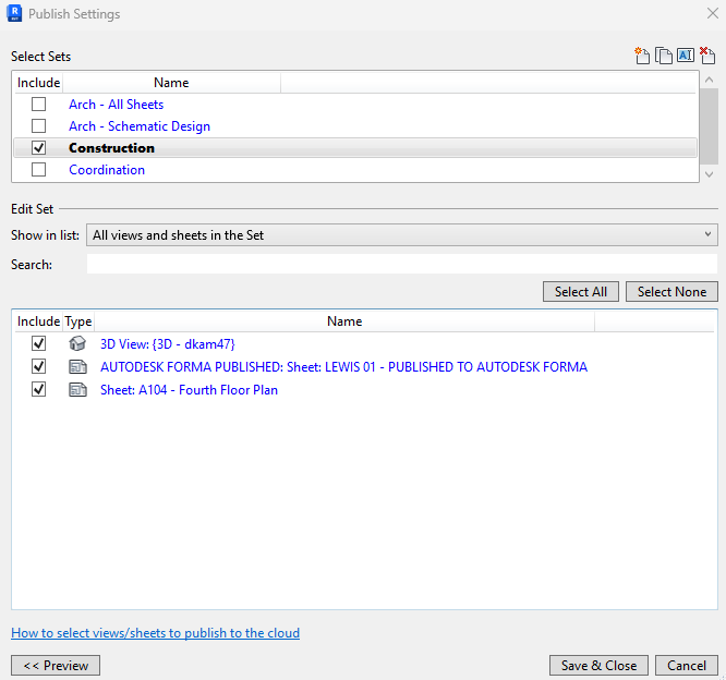Open the how to select views/sheets link
726x680 pixels.
click(156, 633)
